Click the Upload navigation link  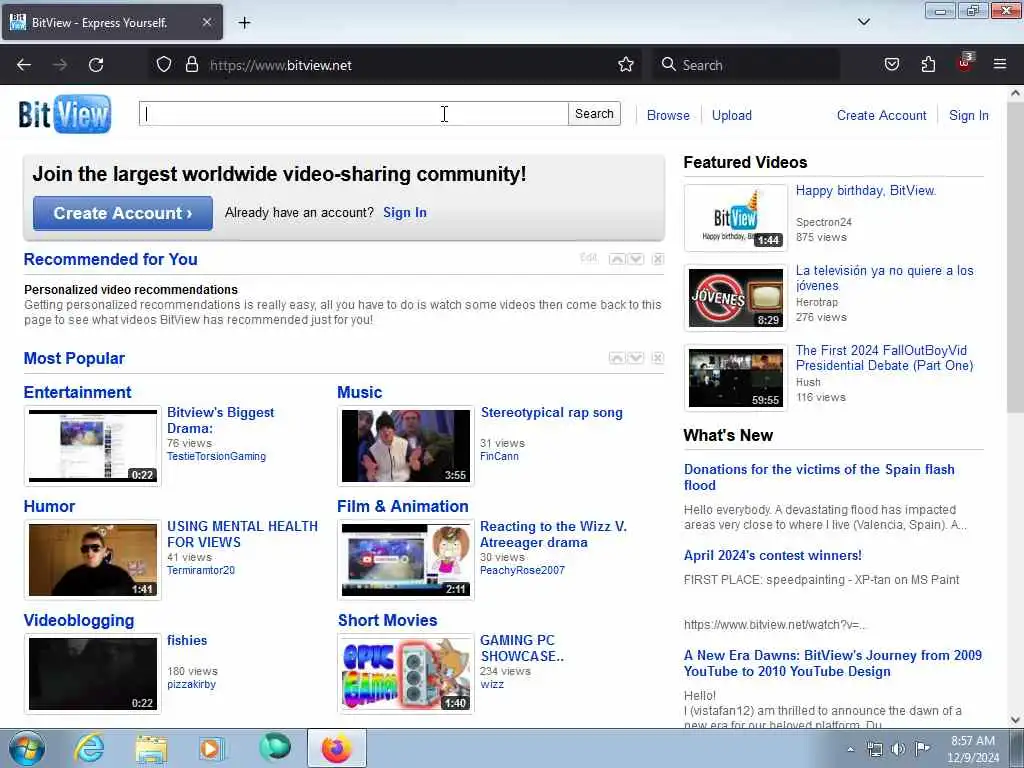point(731,115)
